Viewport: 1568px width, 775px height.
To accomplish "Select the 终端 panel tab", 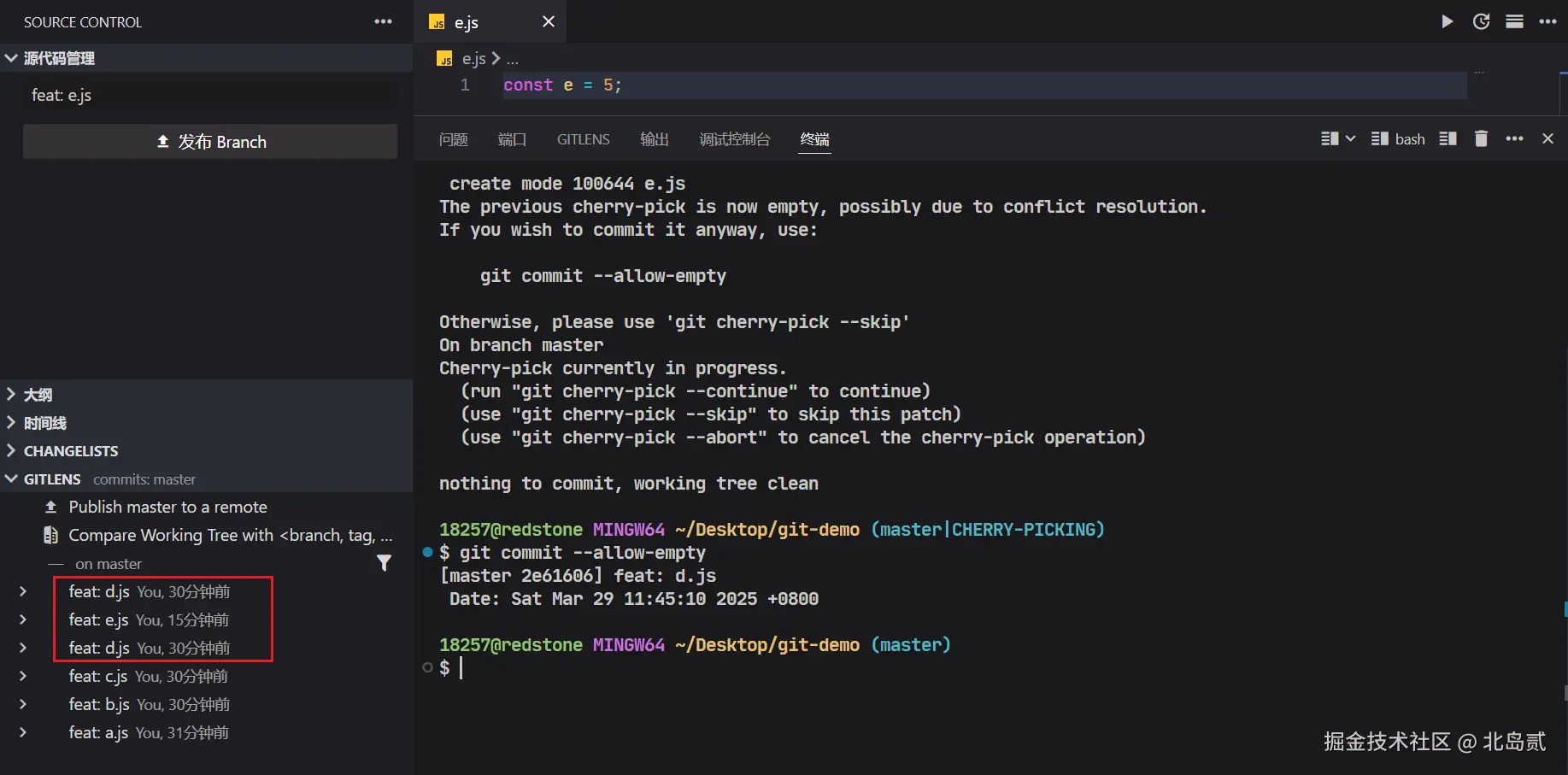I will (814, 139).
